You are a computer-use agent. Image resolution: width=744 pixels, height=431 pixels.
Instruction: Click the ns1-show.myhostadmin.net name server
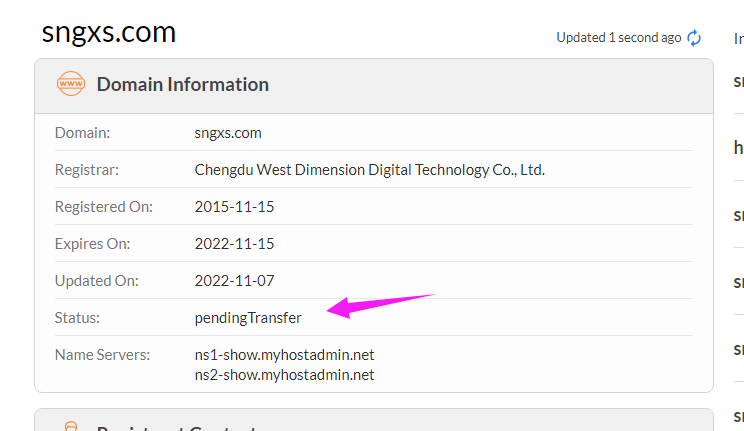point(284,355)
